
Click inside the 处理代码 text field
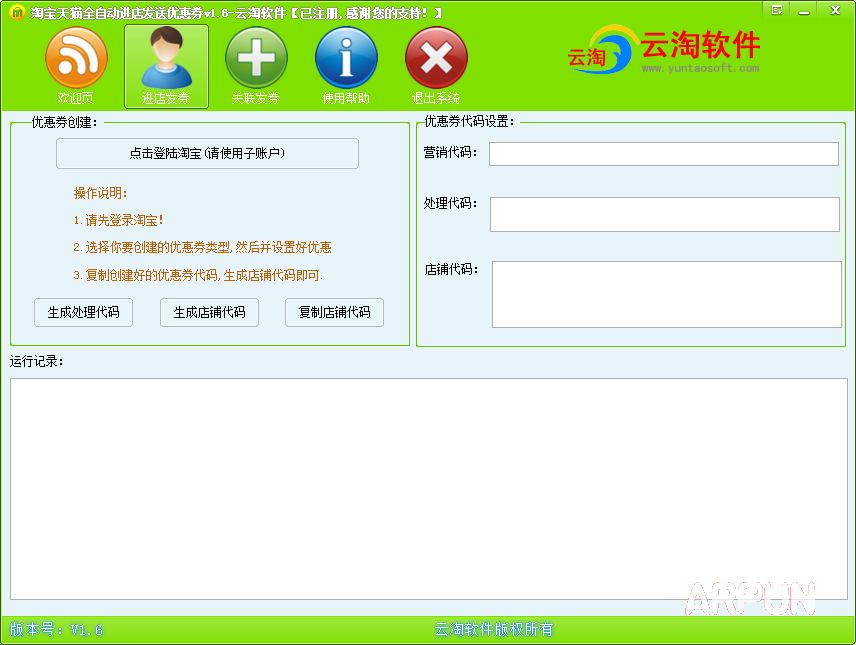point(664,214)
